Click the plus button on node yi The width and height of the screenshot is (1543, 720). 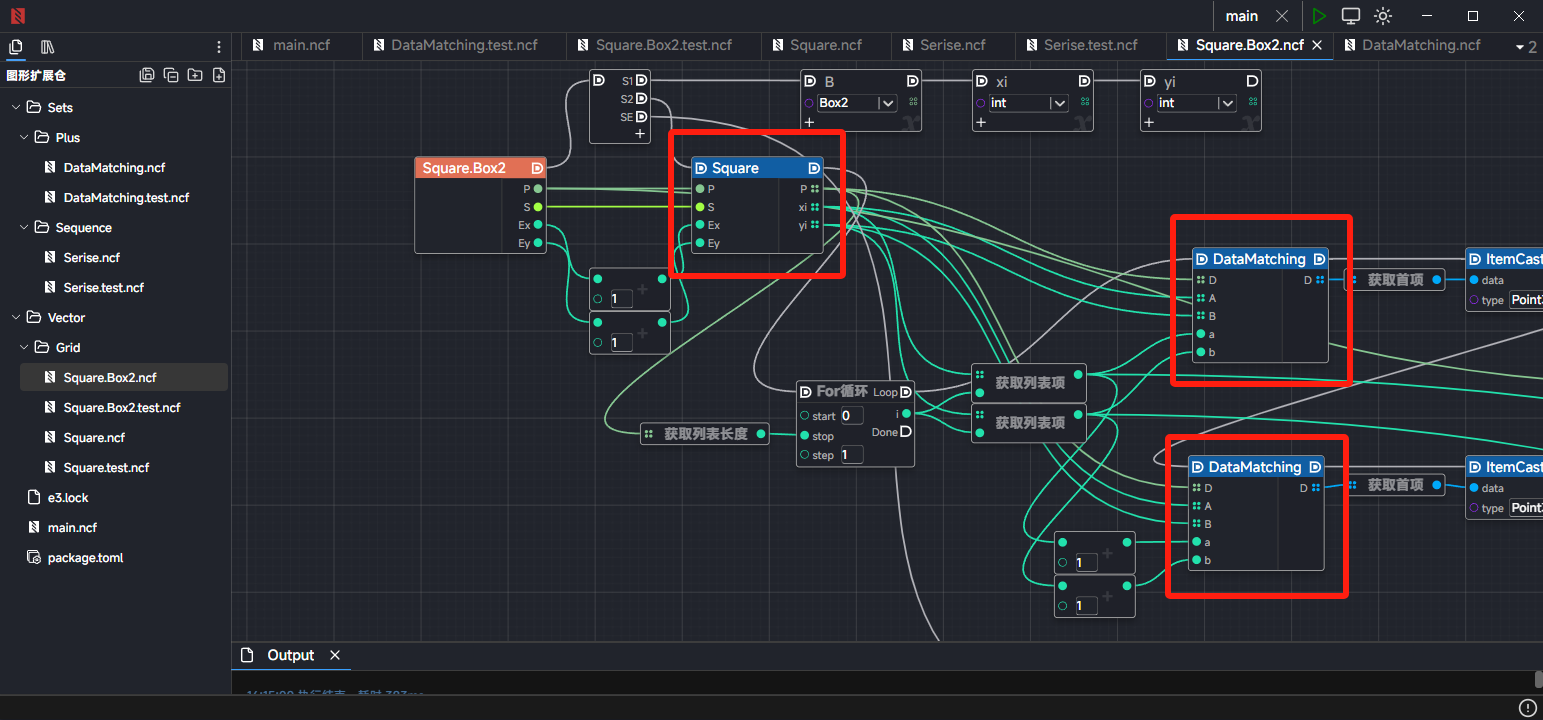pyautogui.click(x=1149, y=122)
